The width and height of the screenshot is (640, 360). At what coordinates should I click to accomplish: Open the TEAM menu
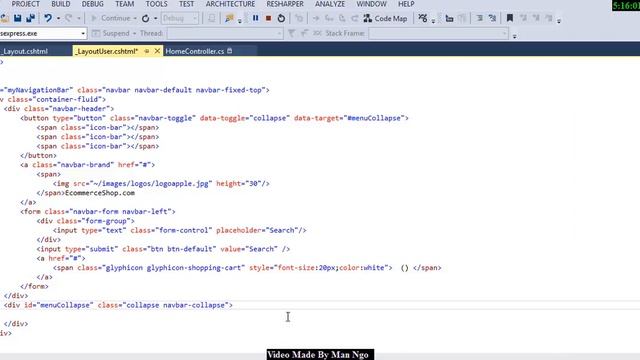point(124,4)
